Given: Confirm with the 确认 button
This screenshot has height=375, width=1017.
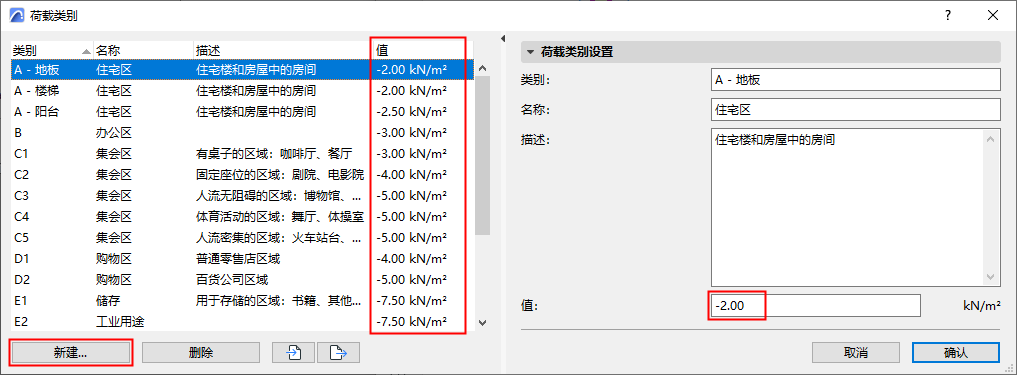Looking at the screenshot, I should [x=955, y=352].
